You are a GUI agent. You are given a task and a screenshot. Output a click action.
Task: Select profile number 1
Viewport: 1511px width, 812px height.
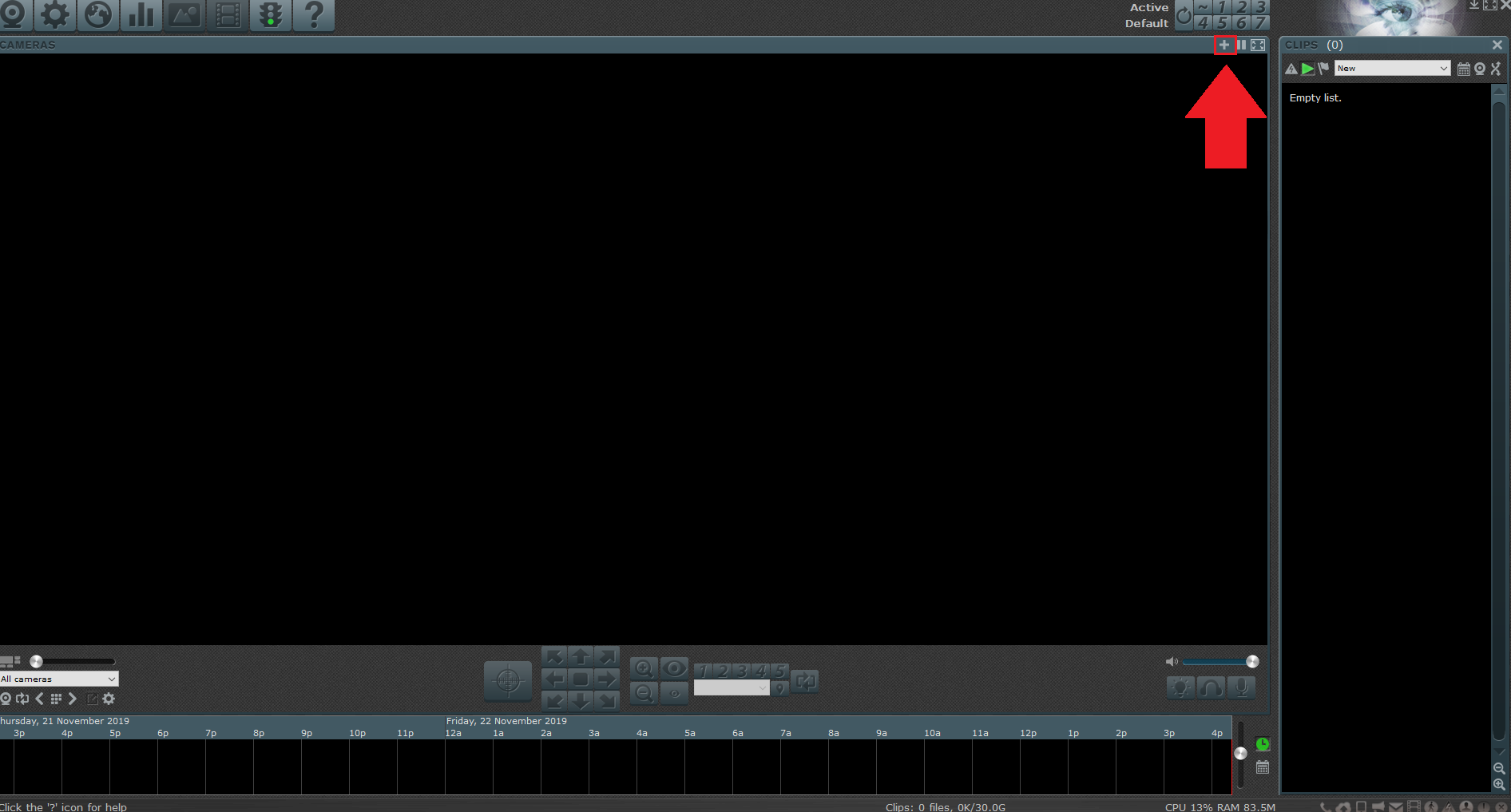[x=1222, y=7]
